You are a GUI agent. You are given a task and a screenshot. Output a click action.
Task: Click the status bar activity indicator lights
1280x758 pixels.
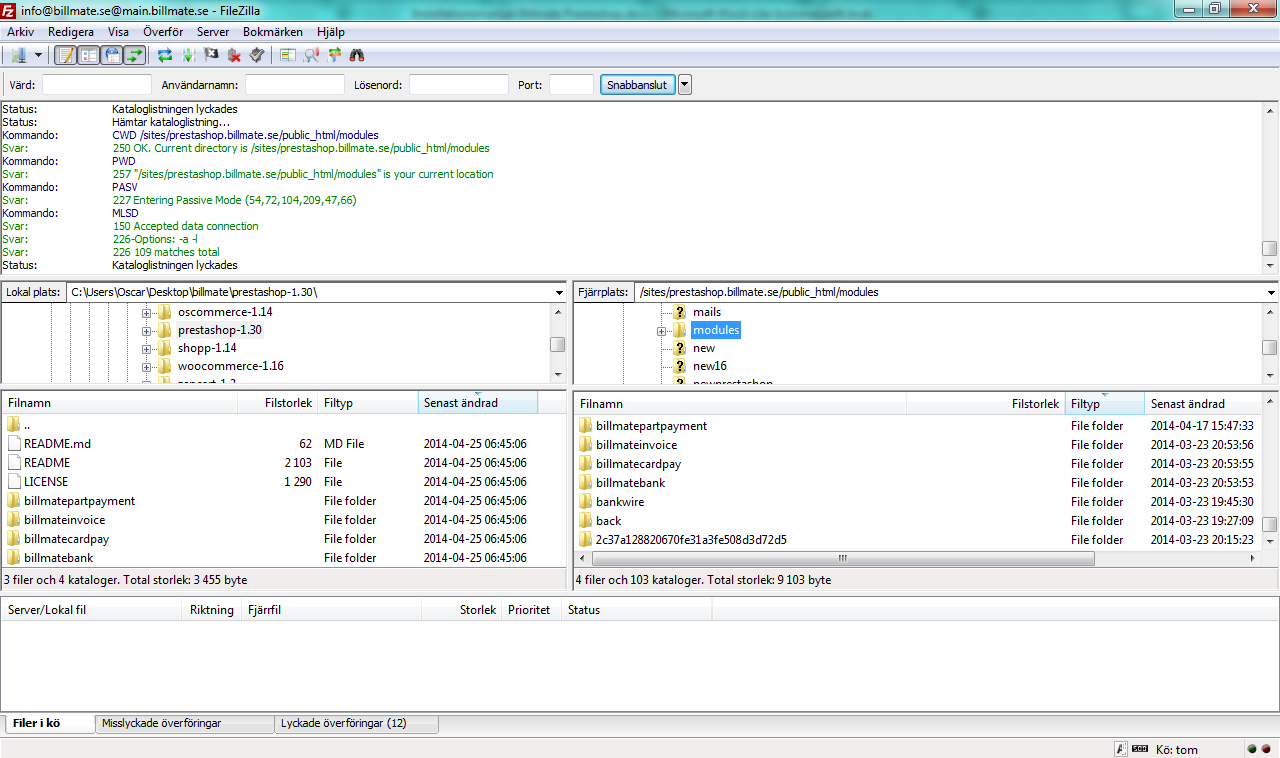(x=1259, y=749)
